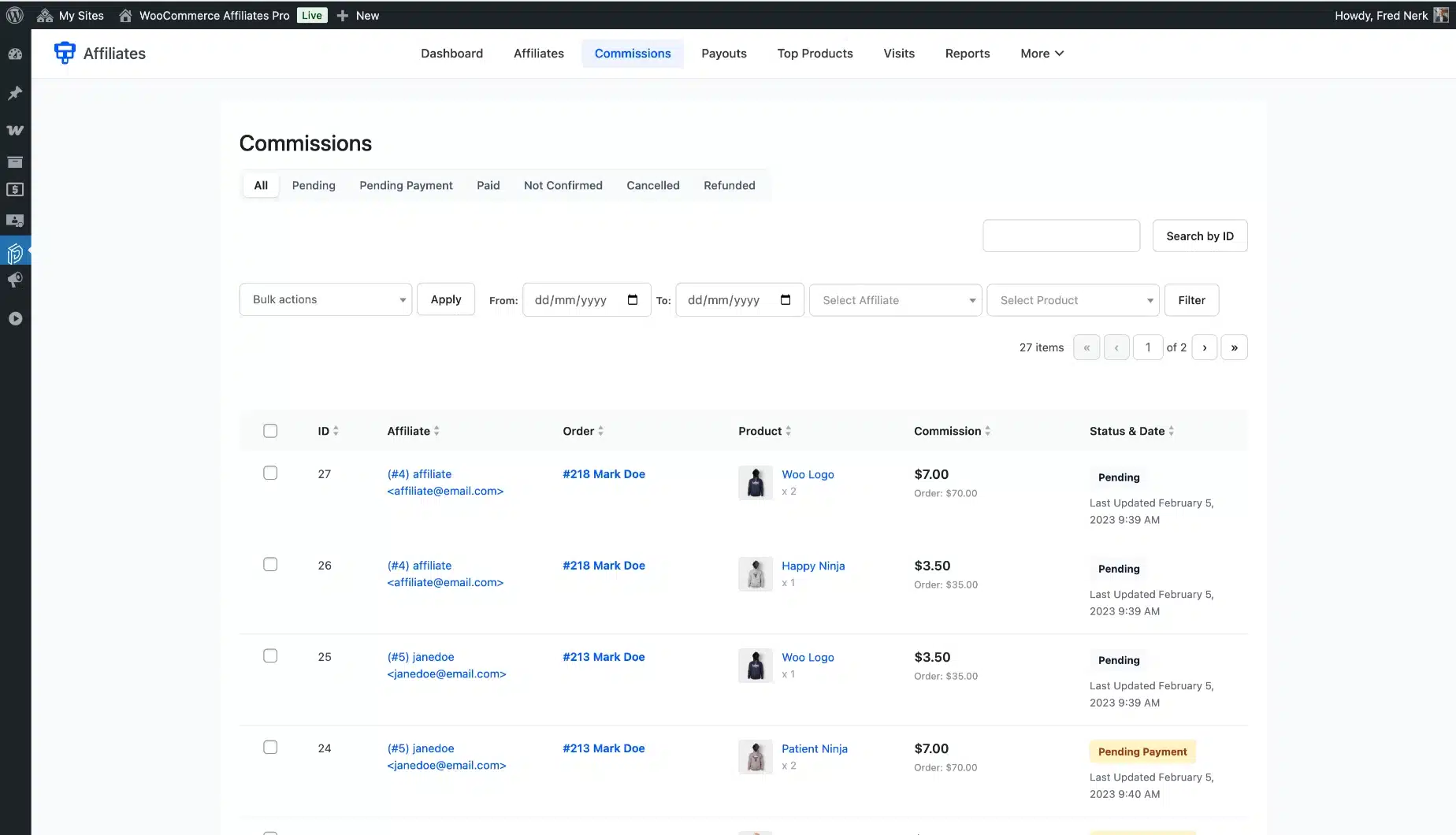Click the calendar icon in the From date field
Image resolution: width=1456 pixels, height=835 pixels.
pyautogui.click(x=632, y=300)
